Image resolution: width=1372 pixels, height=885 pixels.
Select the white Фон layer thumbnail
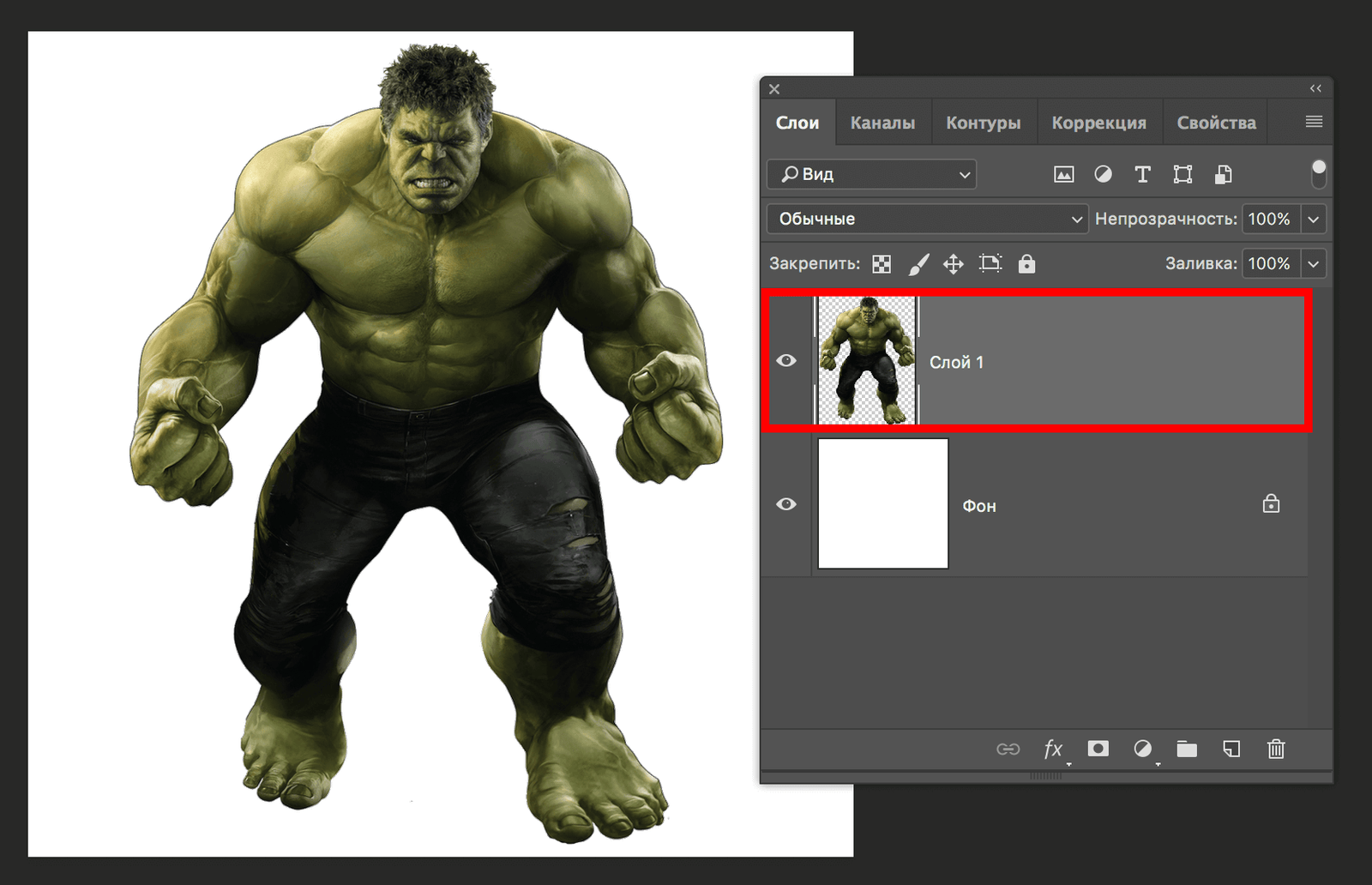882,503
